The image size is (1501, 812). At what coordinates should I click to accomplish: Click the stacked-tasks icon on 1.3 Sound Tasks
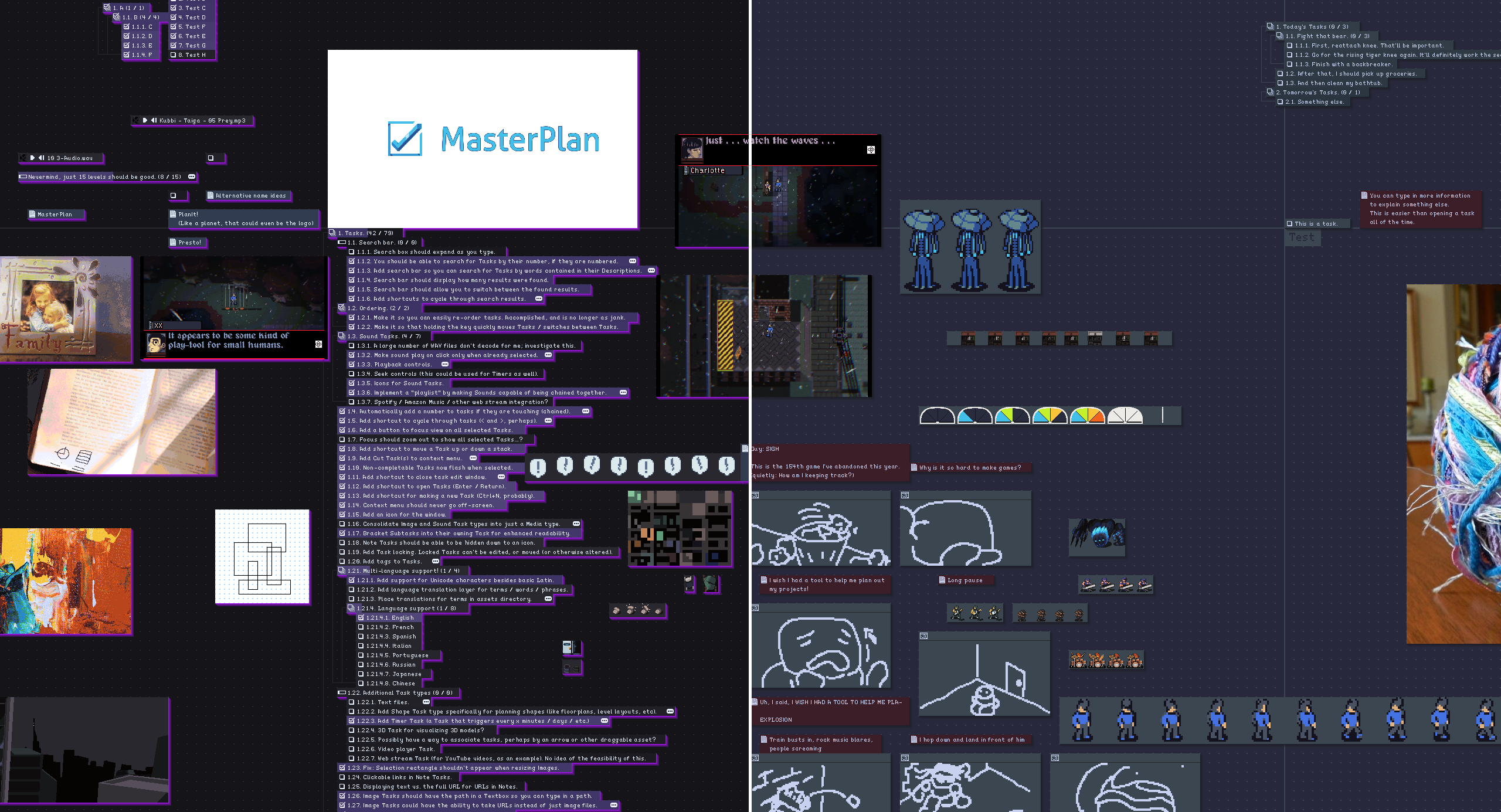342,336
